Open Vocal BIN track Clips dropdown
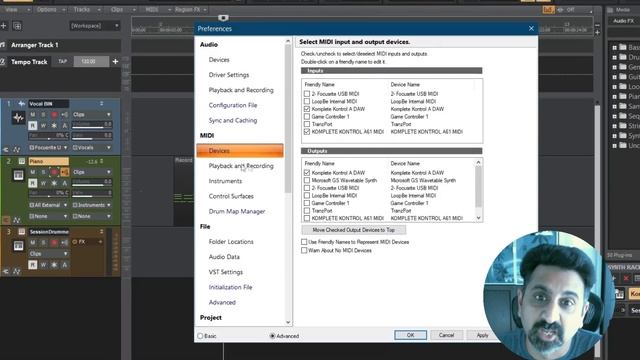The image size is (640, 360). (91, 115)
